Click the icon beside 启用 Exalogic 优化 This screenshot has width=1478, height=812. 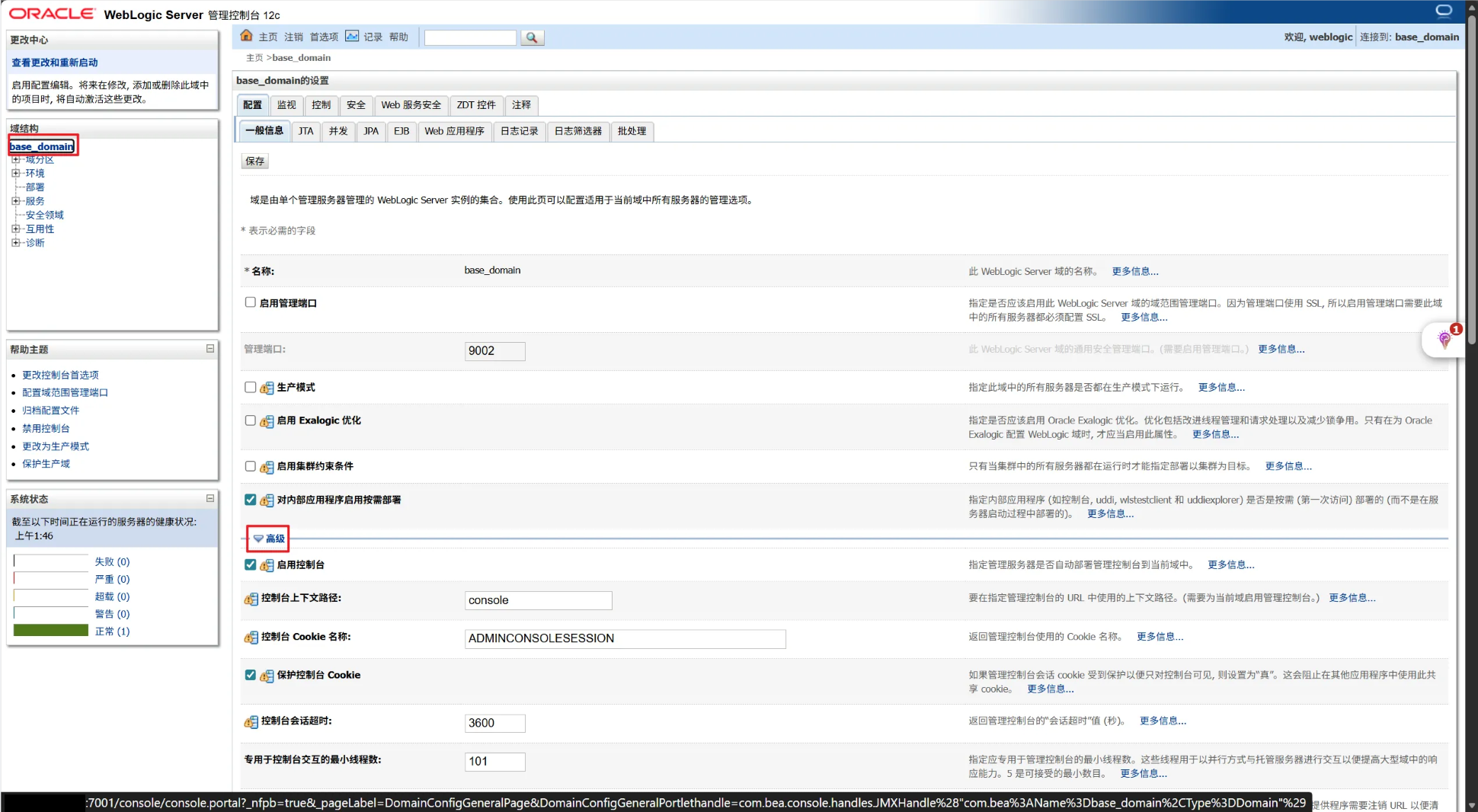point(267,420)
